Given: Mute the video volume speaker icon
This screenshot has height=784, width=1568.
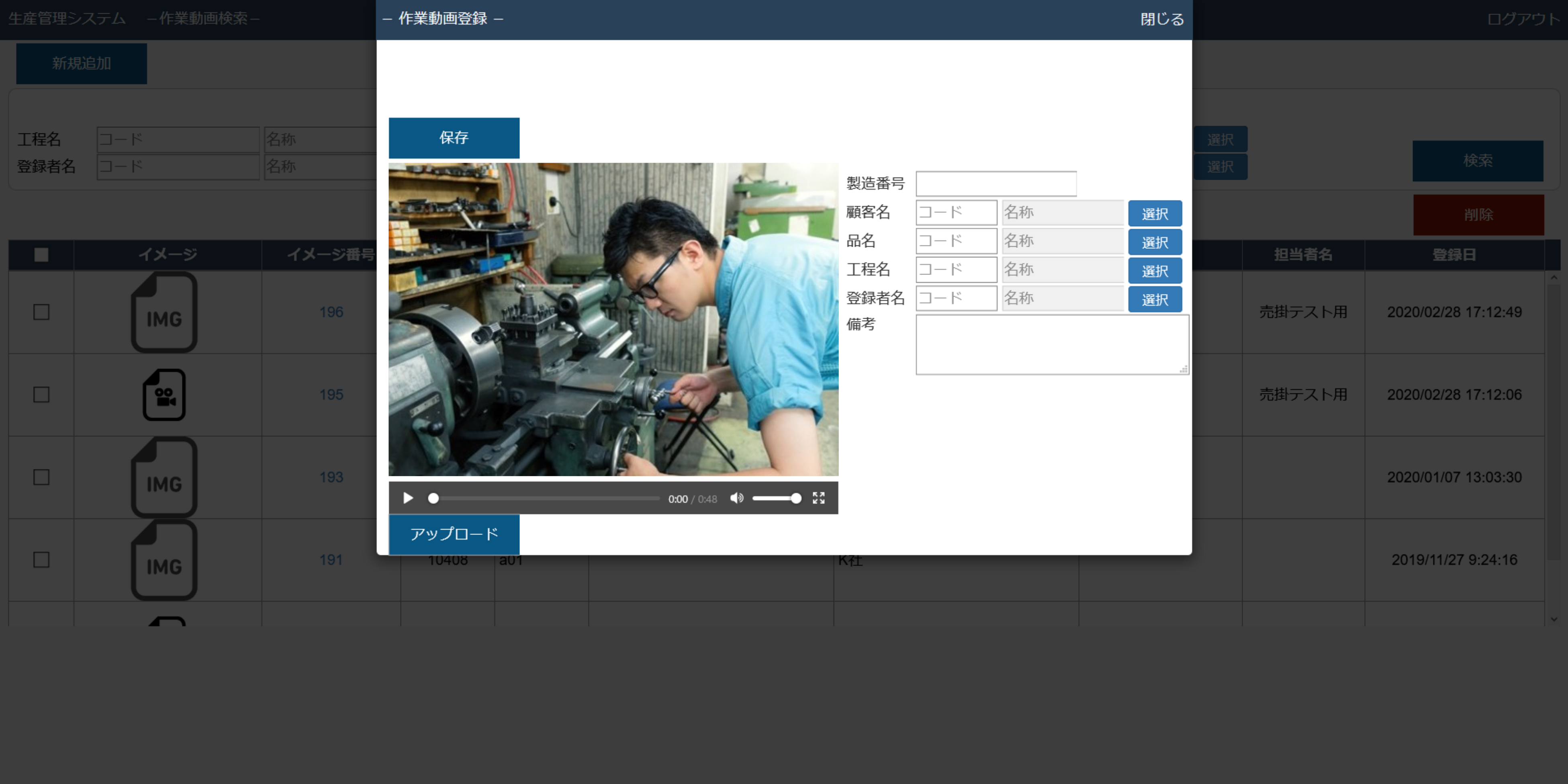Looking at the screenshot, I should [x=736, y=499].
